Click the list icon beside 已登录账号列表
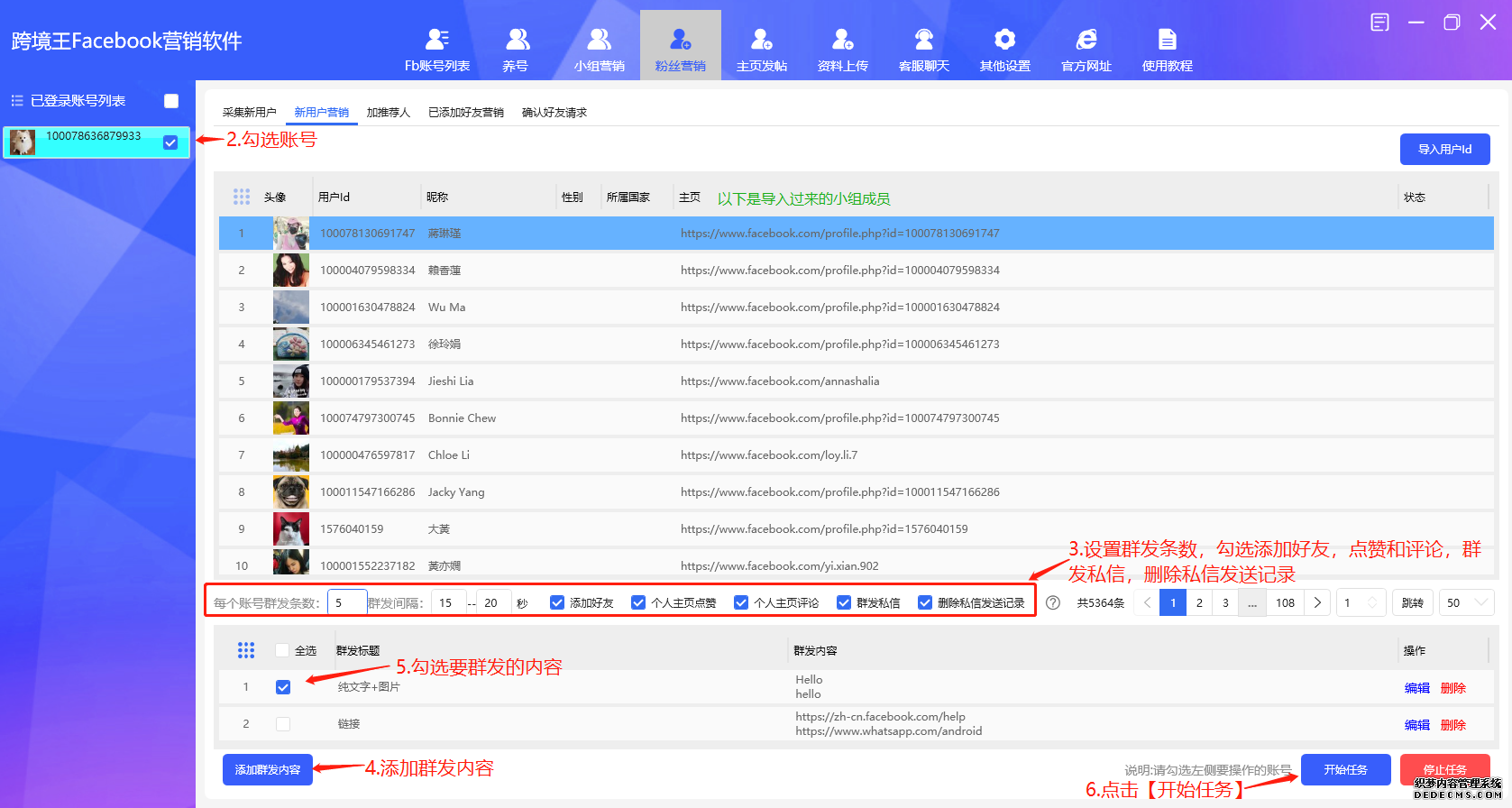 click(17, 101)
